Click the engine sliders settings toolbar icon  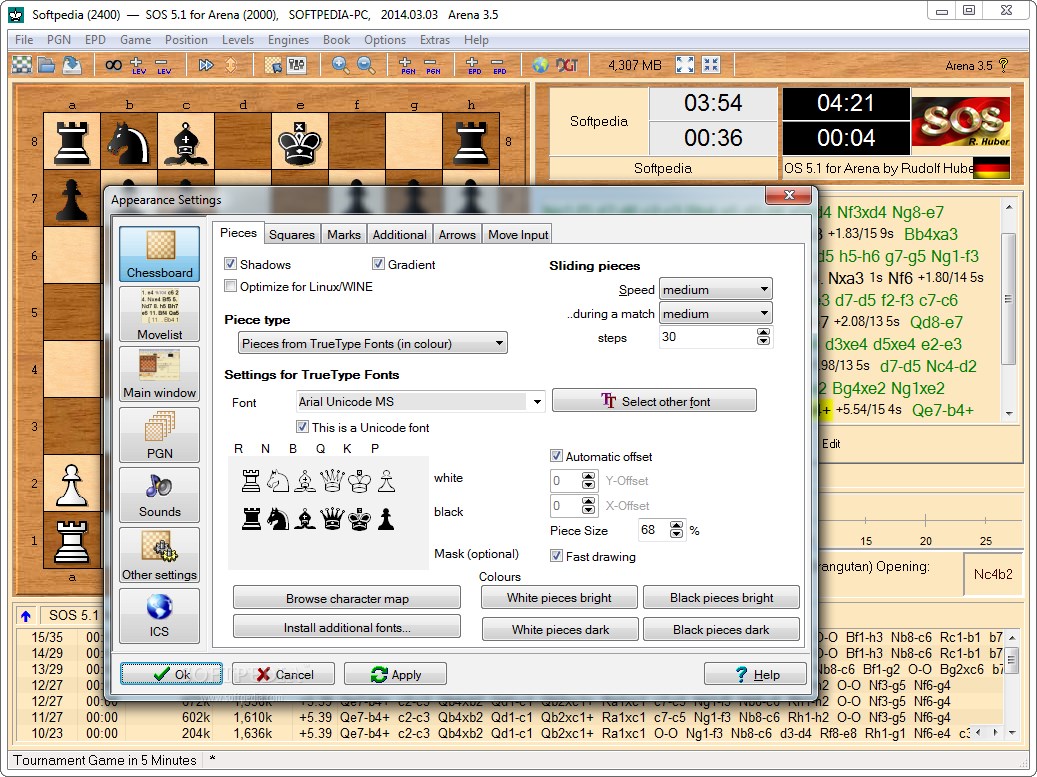pyautogui.click(x=297, y=65)
